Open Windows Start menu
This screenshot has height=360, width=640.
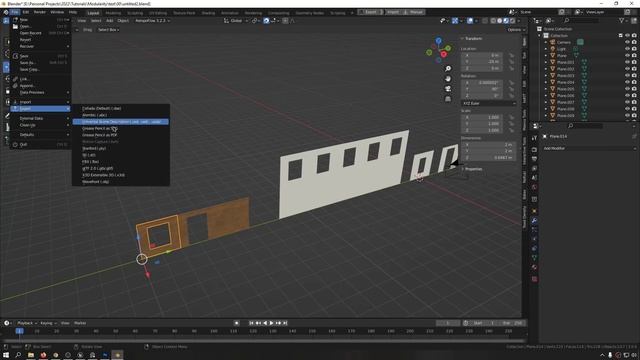coord(6,355)
